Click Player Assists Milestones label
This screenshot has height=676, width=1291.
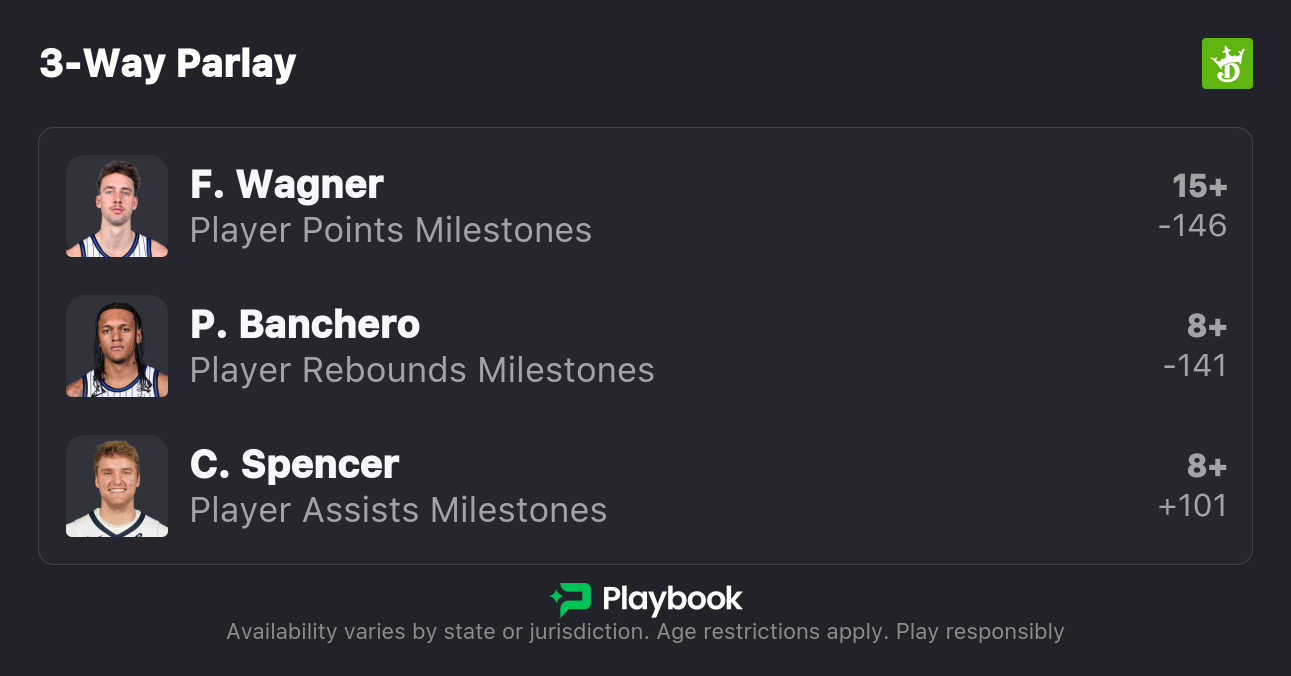coord(398,511)
